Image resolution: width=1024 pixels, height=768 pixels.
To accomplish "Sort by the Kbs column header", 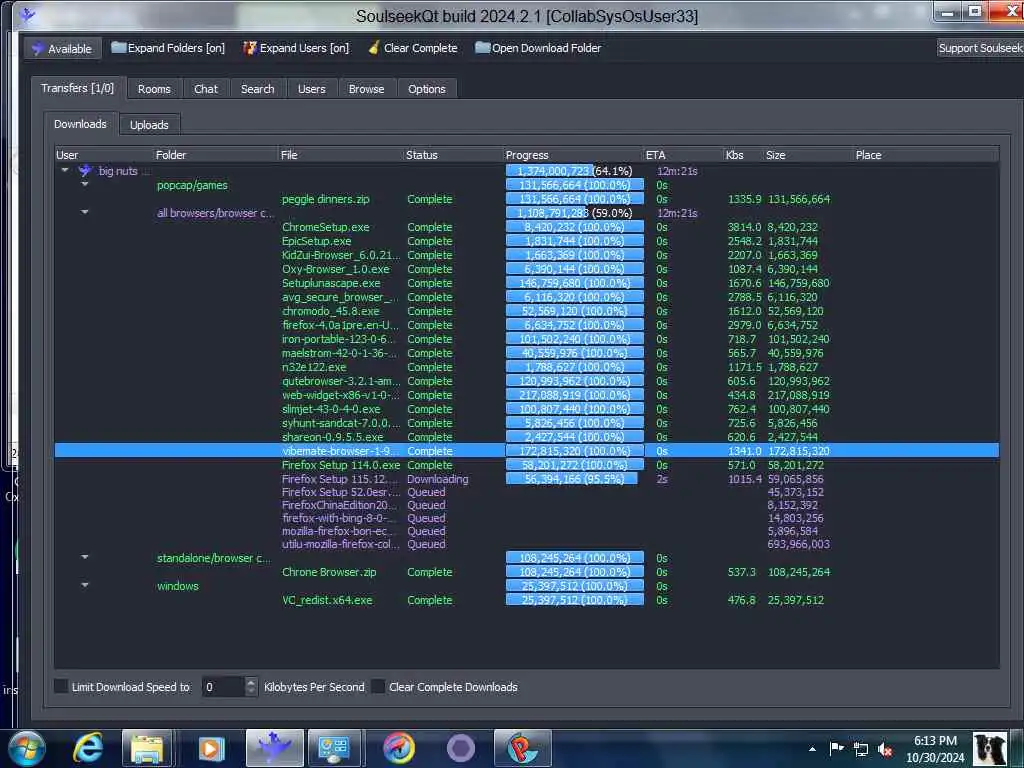I will point(744,155).
